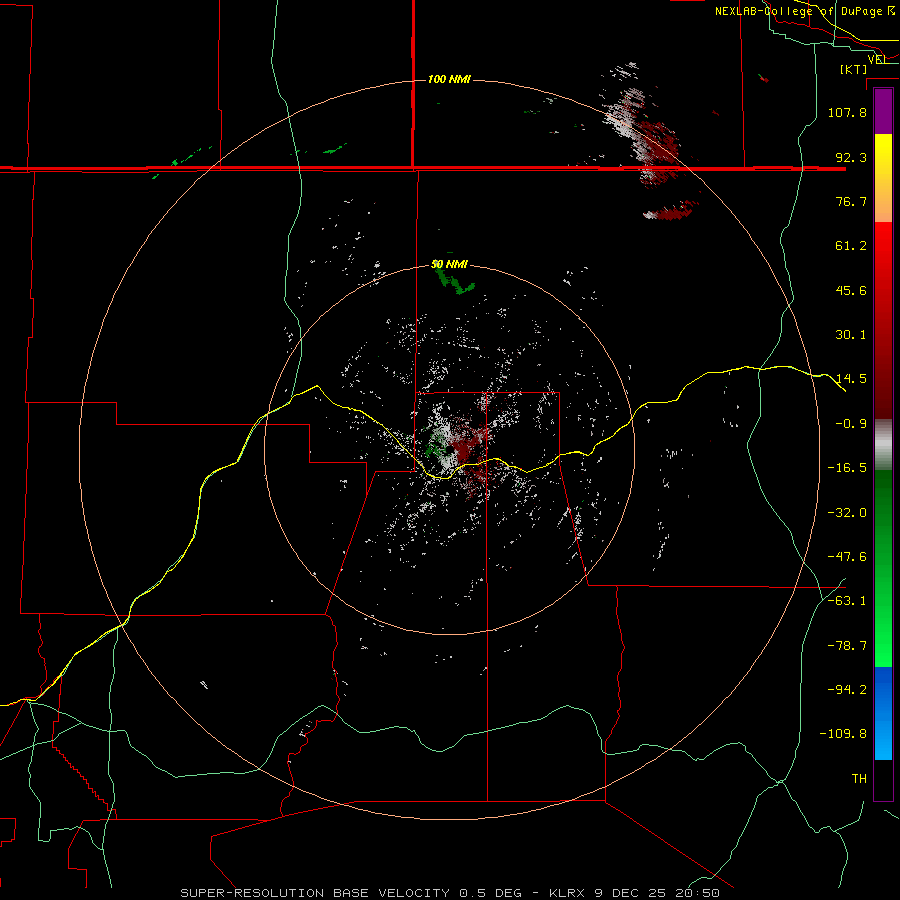Pick the gray near-zero segment of color bar
Viewport: 900px width, 900px height.
tap(883, 445)
